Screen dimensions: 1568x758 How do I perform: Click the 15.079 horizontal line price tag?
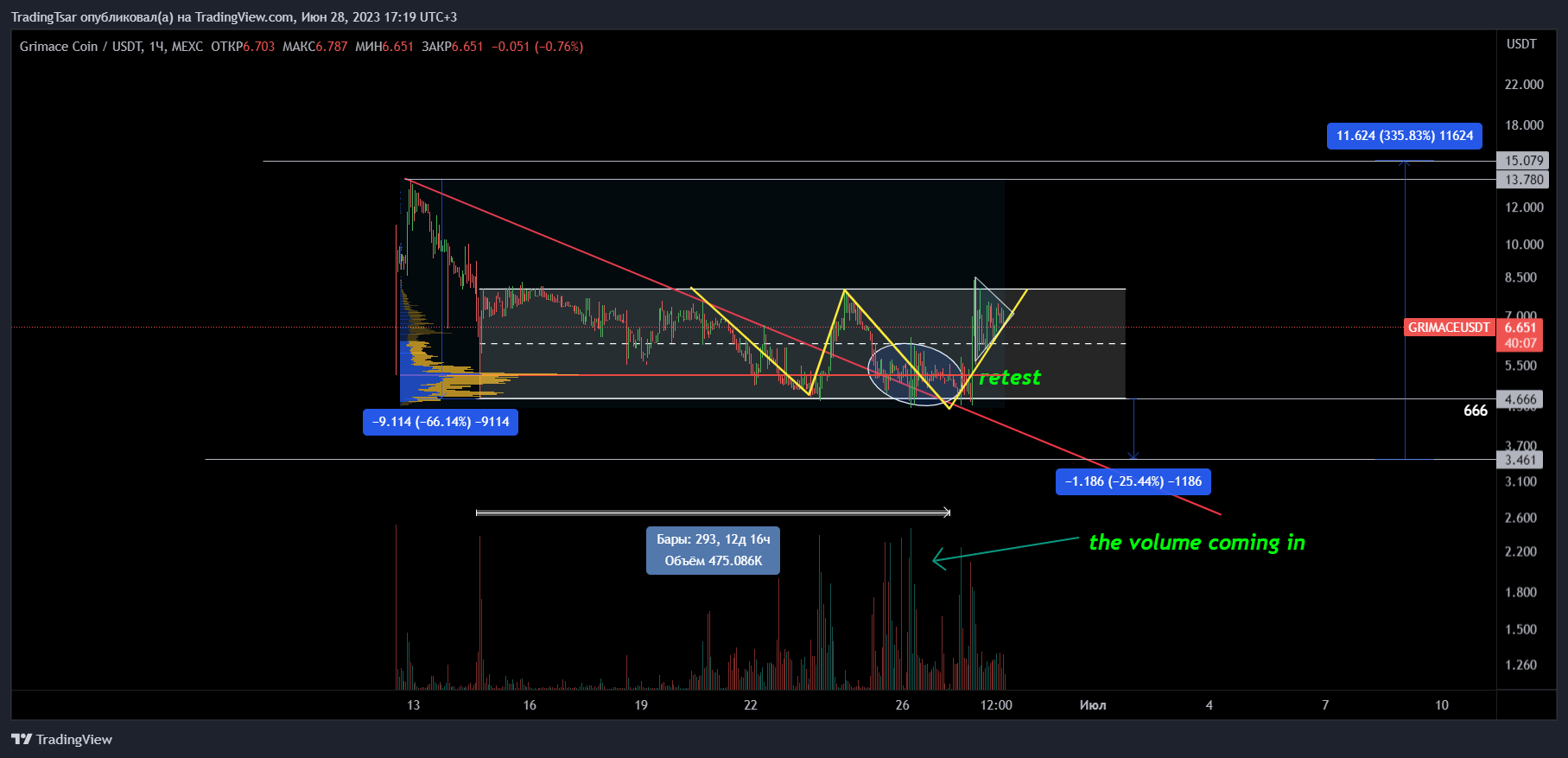(x=1523, y=161)
